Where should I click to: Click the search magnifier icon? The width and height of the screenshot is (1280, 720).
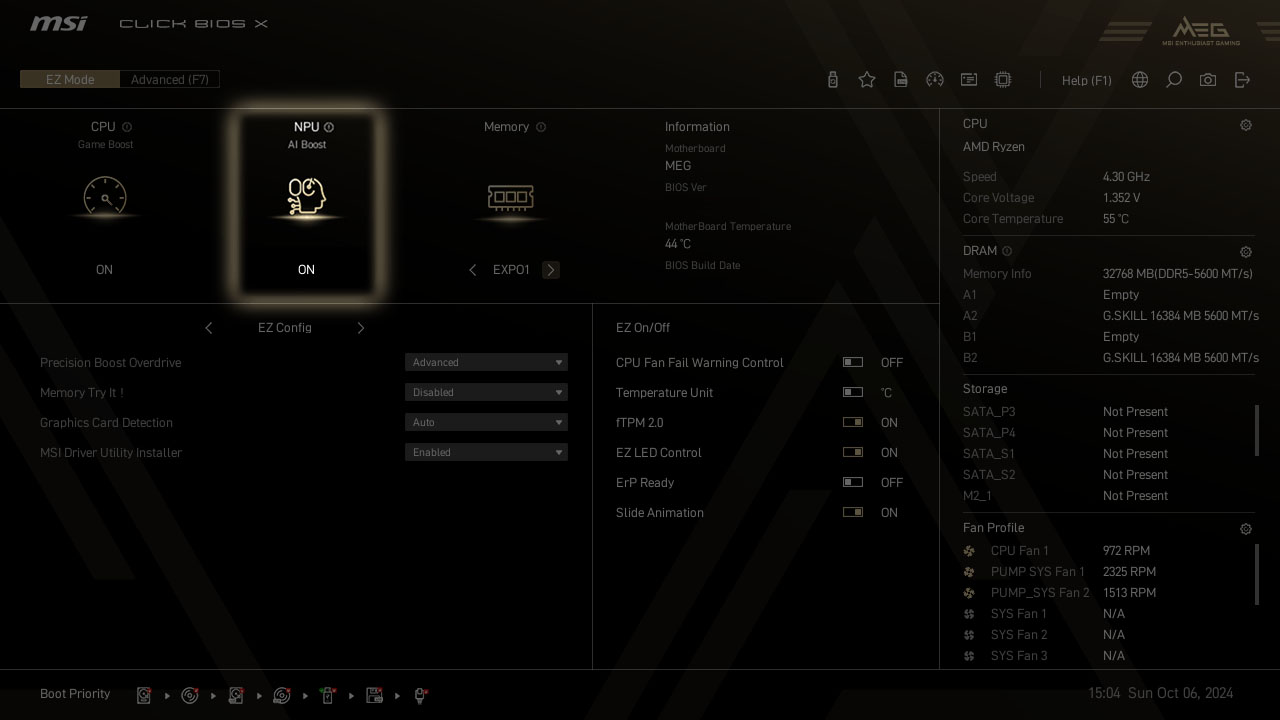1174,80
